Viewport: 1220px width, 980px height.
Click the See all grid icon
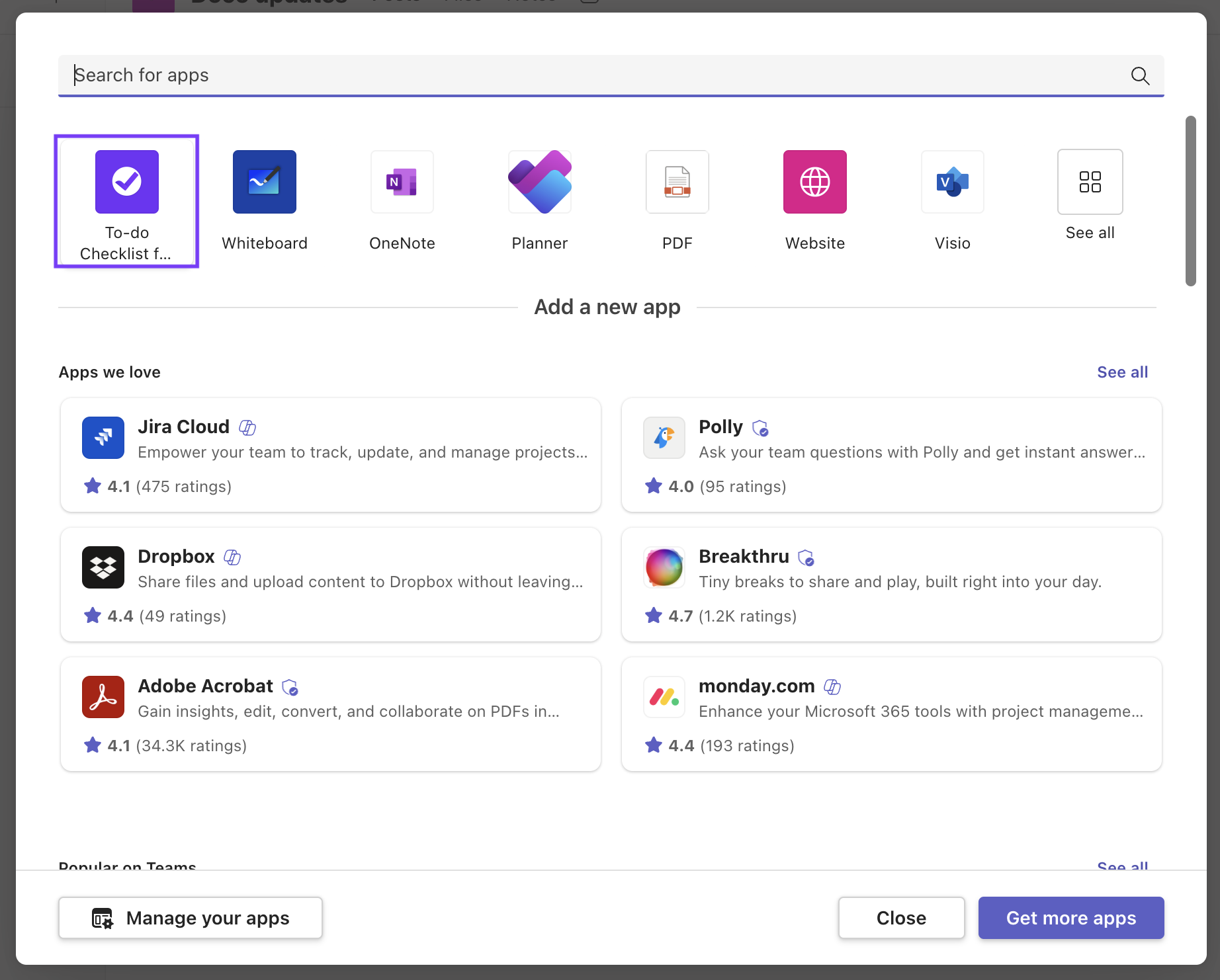[x=1090, y=183]
